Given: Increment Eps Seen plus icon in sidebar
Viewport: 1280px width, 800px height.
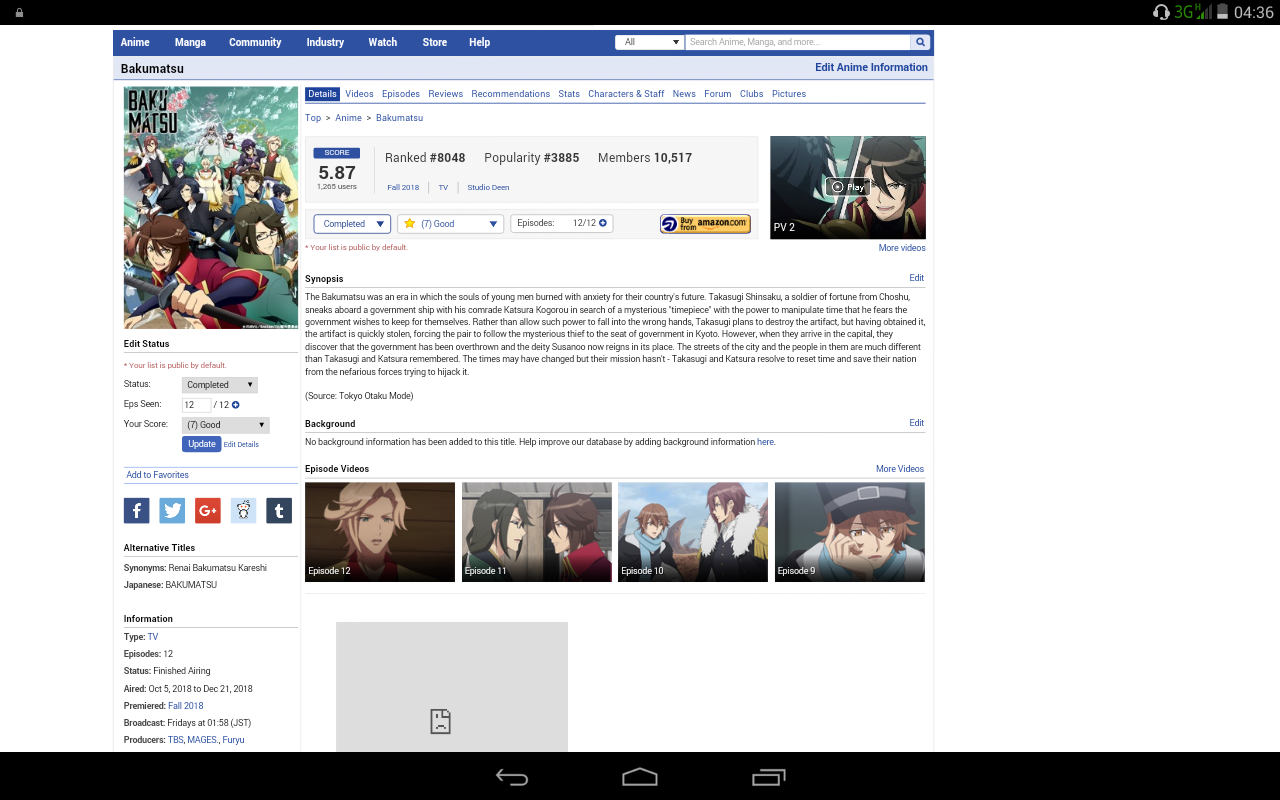Looking at the screenshot, I should coord(236,405).
